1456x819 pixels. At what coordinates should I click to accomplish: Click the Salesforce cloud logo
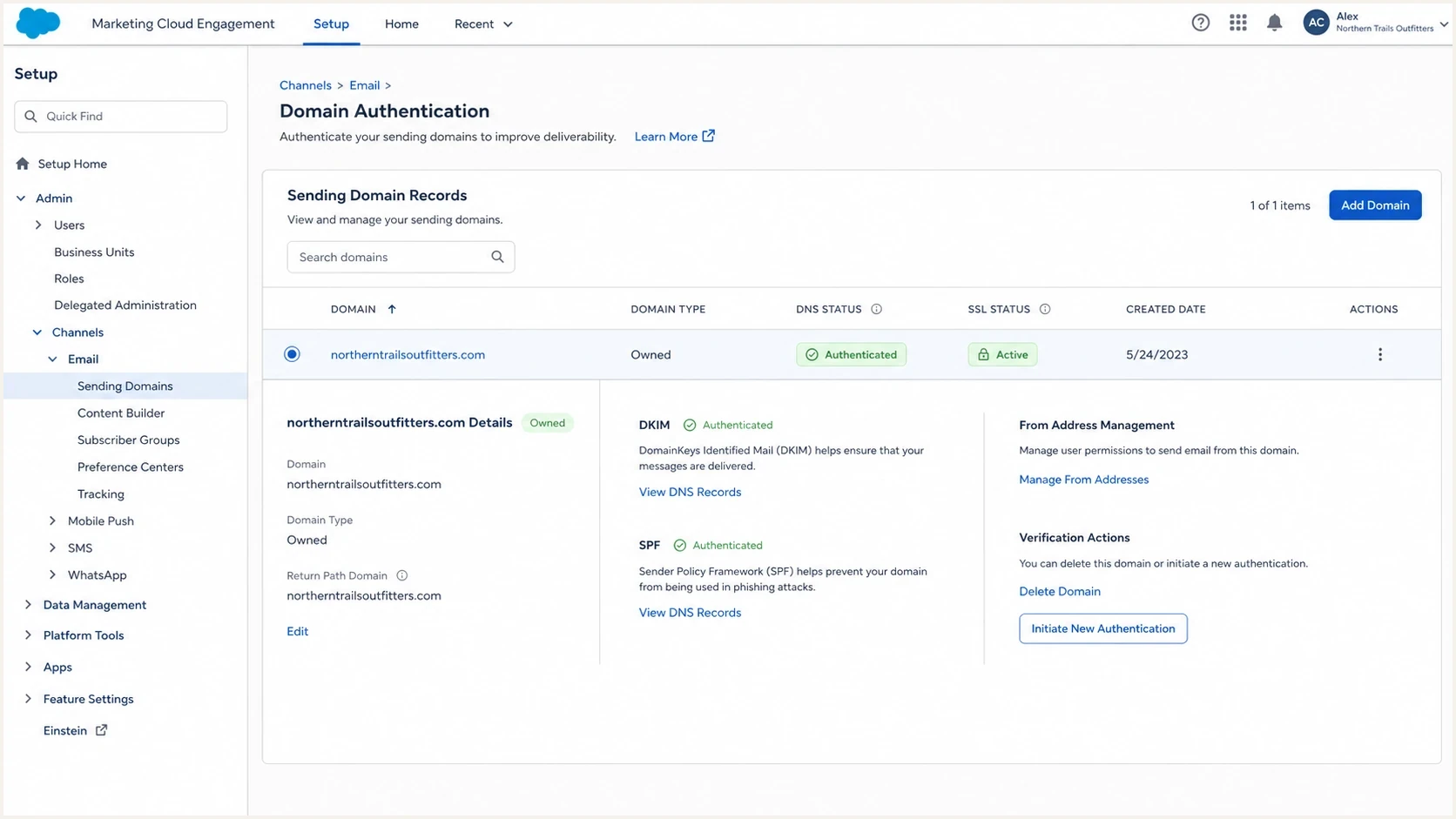click(38, 23)
